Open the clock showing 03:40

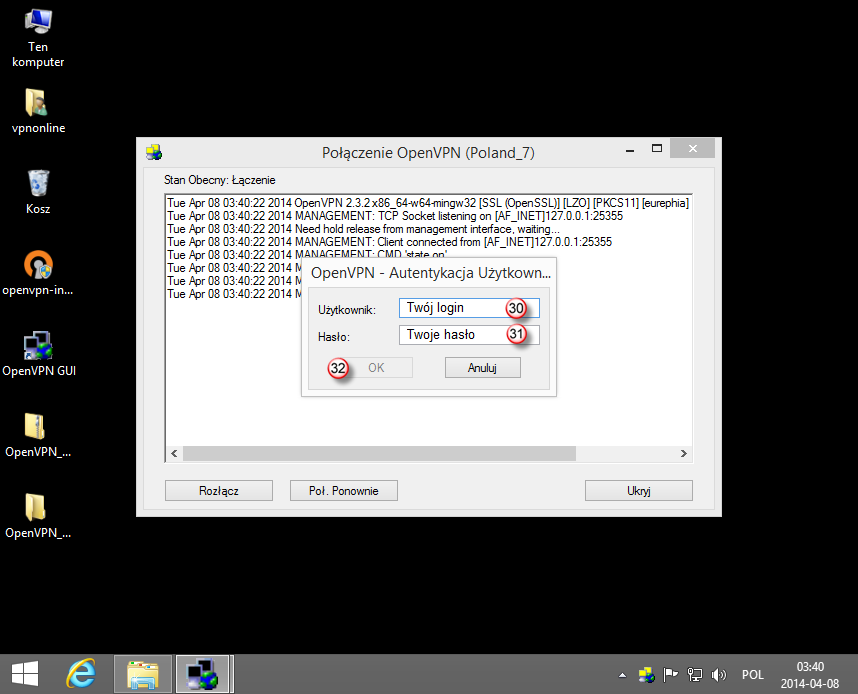pyautogui.click(x=810, y=675)
